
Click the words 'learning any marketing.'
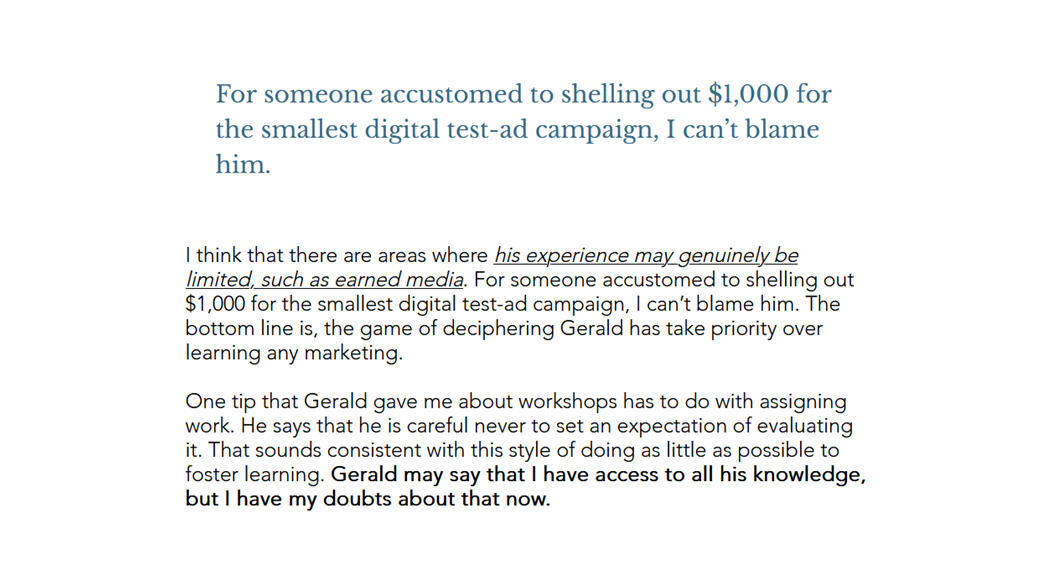tap(294, 353)
